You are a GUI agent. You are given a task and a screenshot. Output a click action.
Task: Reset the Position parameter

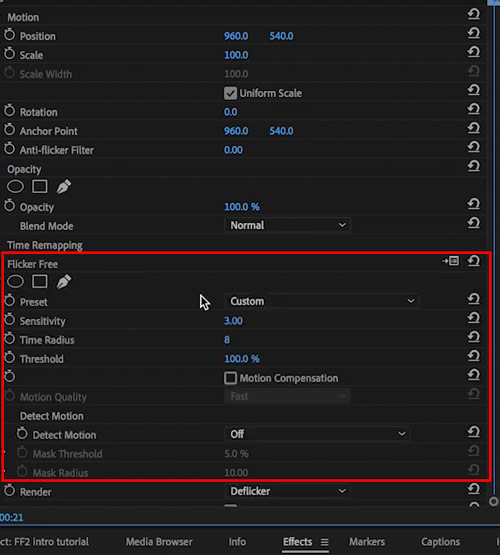[x=473, y=33]
